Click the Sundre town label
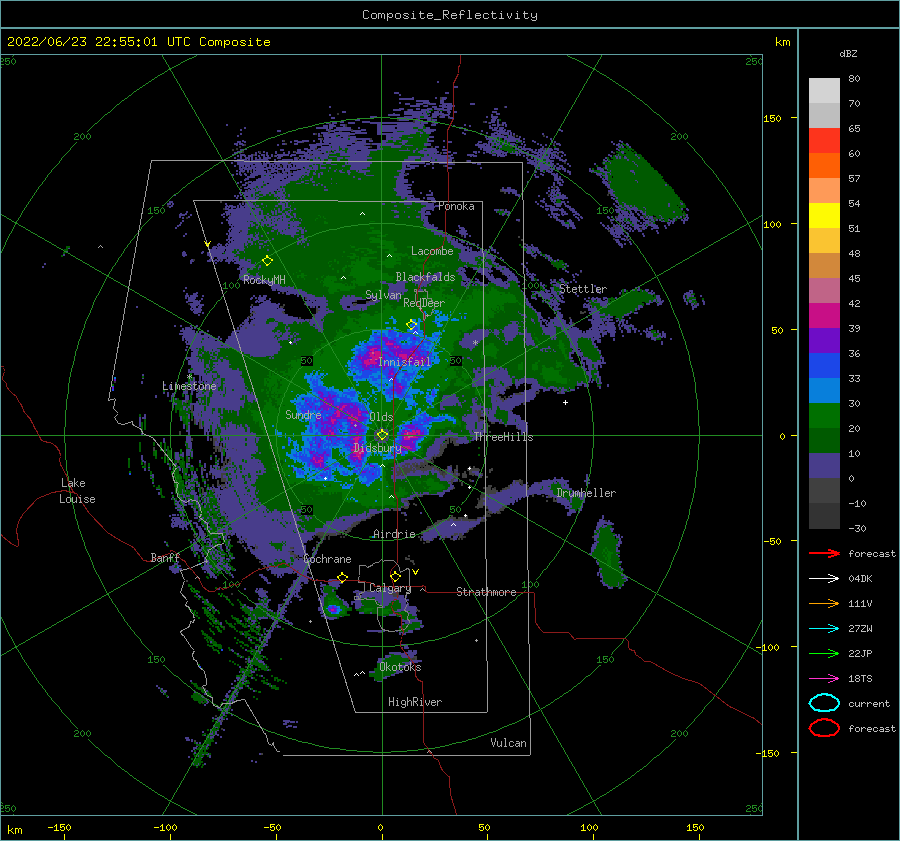Image resolution: width=900 pixels, height=841 pixels. [303, 415]
